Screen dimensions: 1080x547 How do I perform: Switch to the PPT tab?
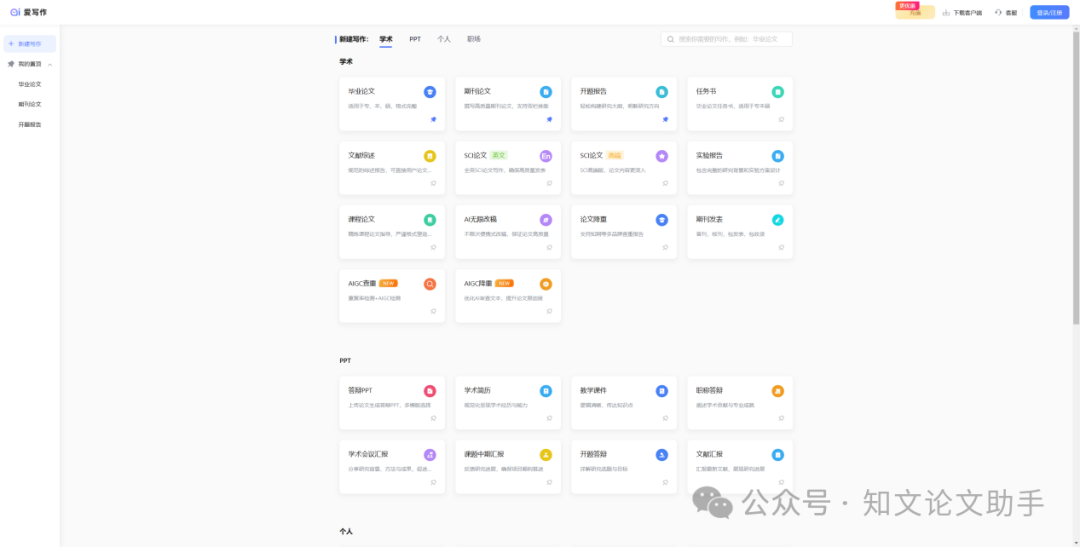pyautogui.click(x=415, y=39)
